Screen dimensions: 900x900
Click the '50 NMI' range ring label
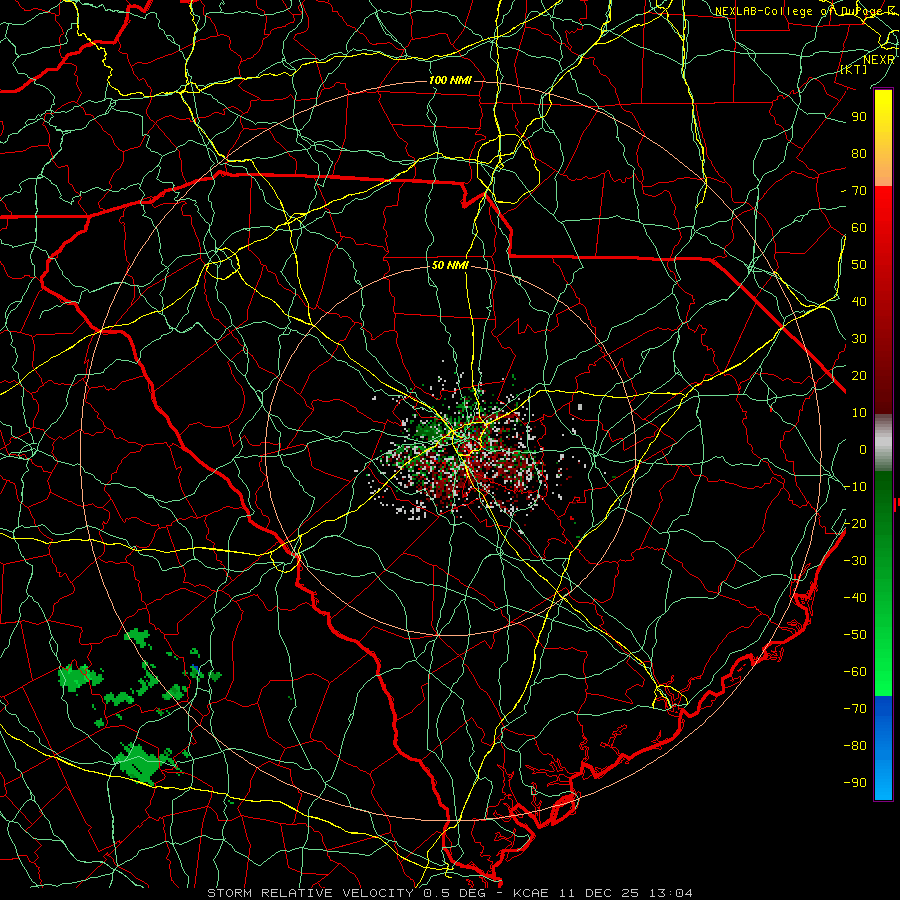(x=450, y=265)
